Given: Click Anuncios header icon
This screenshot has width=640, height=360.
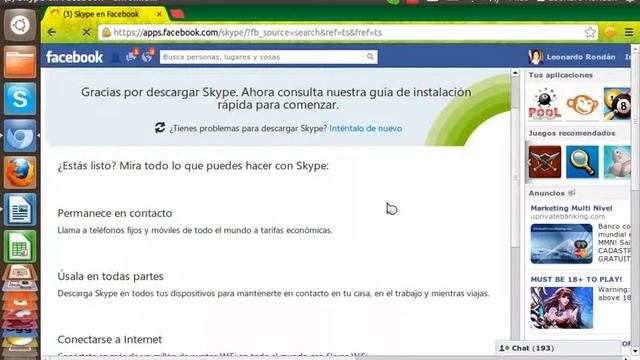Looking at the screenshot, I should 571,193.
